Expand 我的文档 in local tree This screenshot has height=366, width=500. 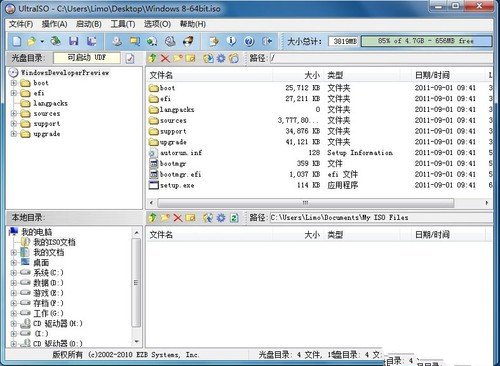14,252
